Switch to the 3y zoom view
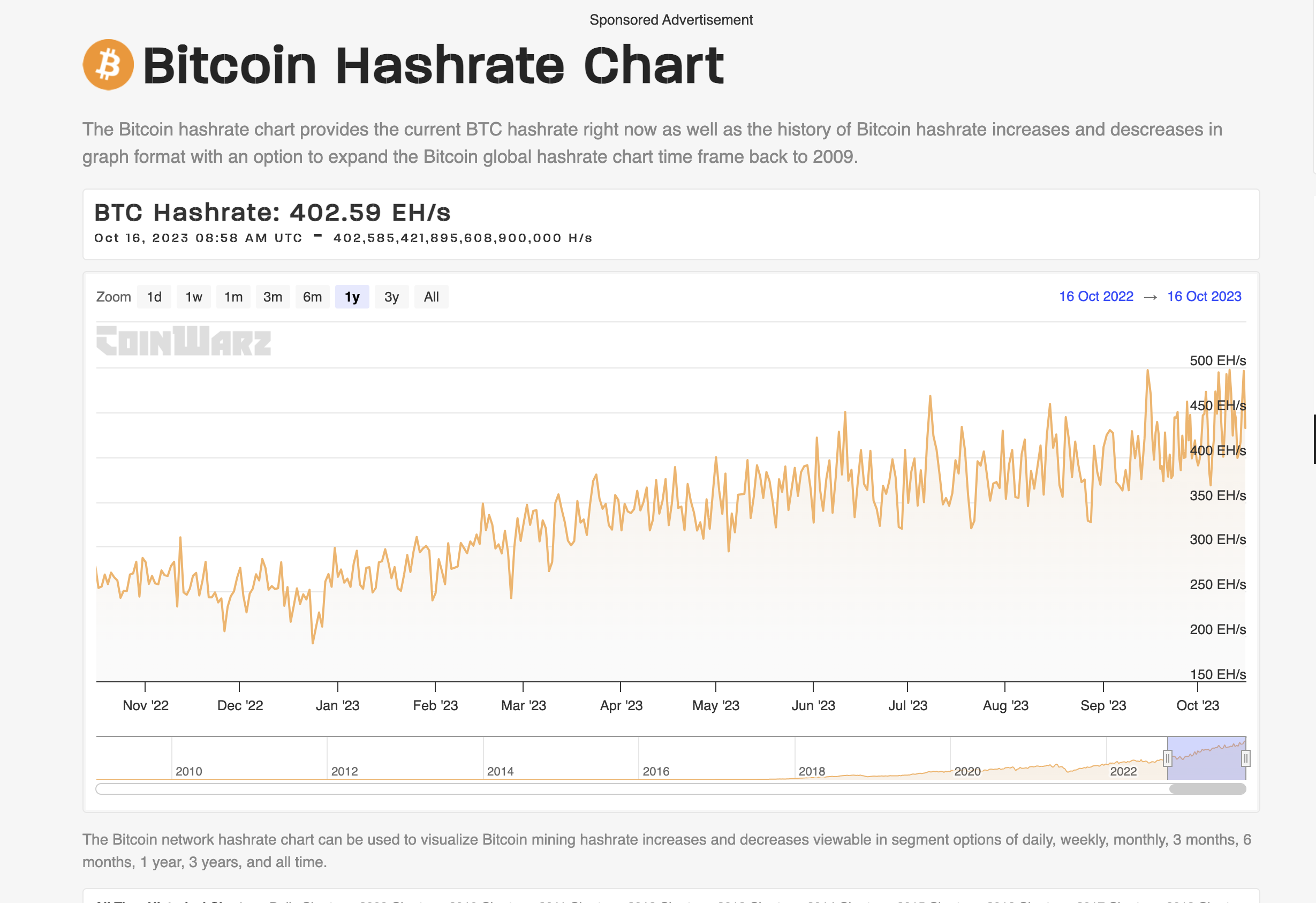1316x903 pixels. 391,296
